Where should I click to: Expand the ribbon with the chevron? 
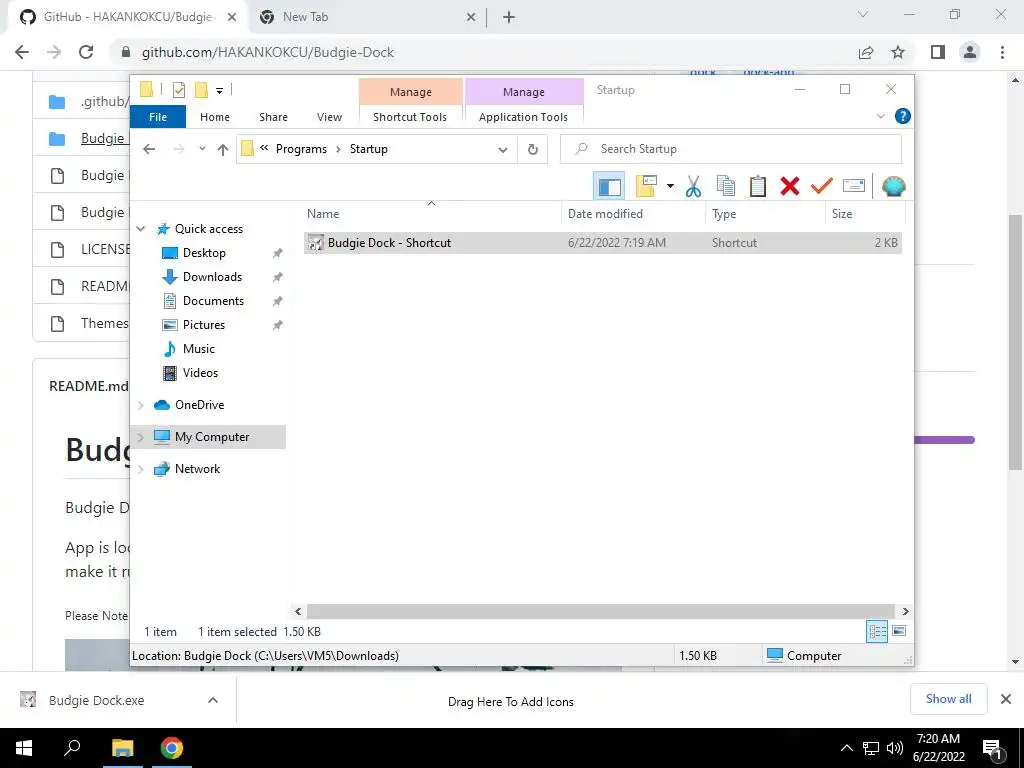click(880, 116)
